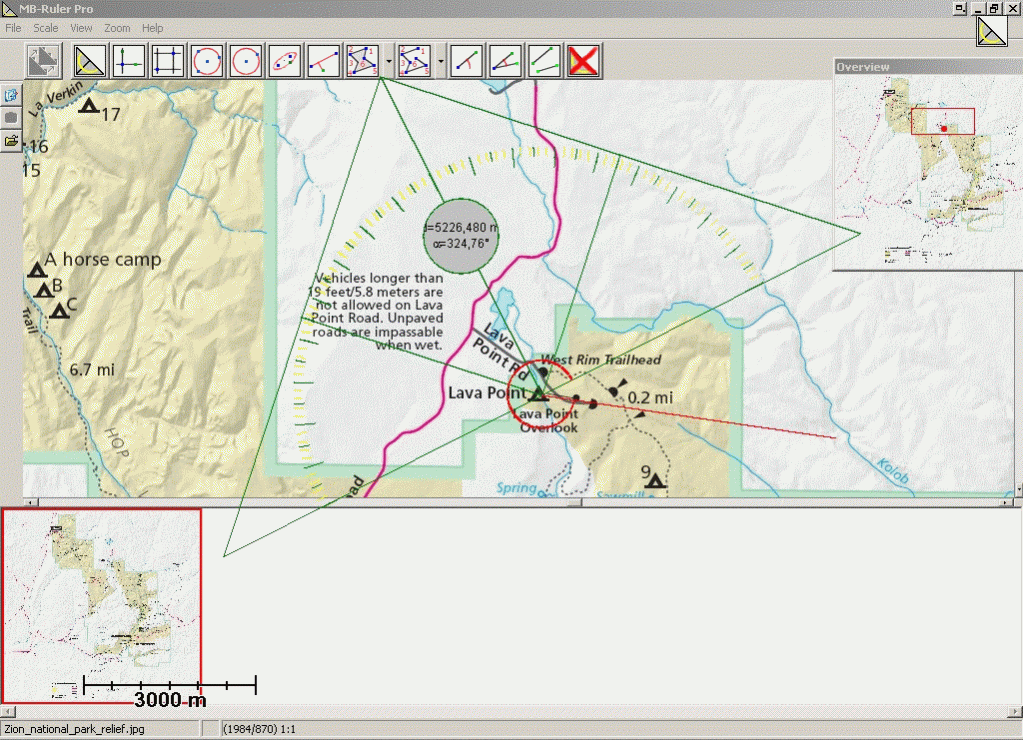Click the bottom window scrollbar left arrow
Screen dimensions: 1023x740
(7, 711)
